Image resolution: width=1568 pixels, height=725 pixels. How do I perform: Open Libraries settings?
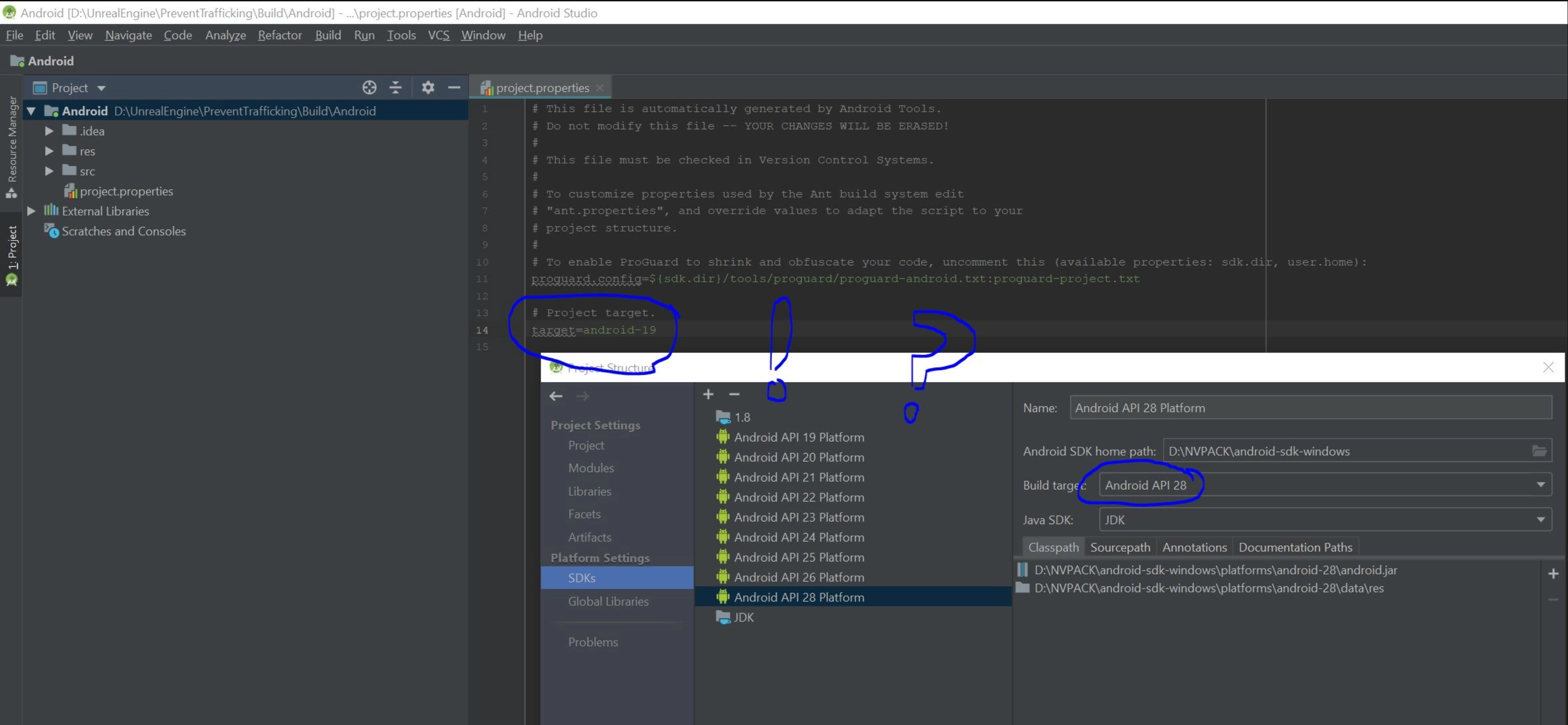point(589,491)
